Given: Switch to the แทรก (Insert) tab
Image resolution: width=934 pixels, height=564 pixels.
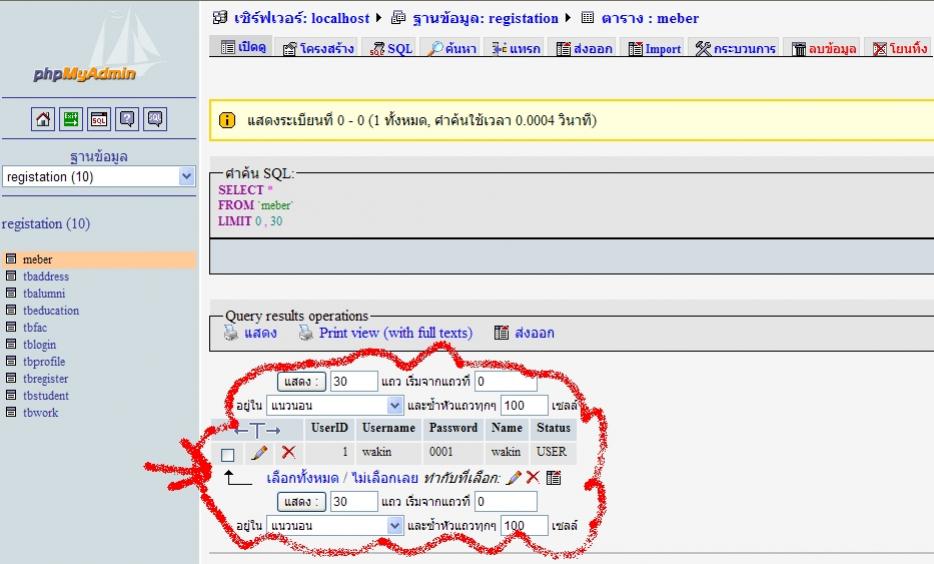Looking at the screenshot, I should pos(516,48).
